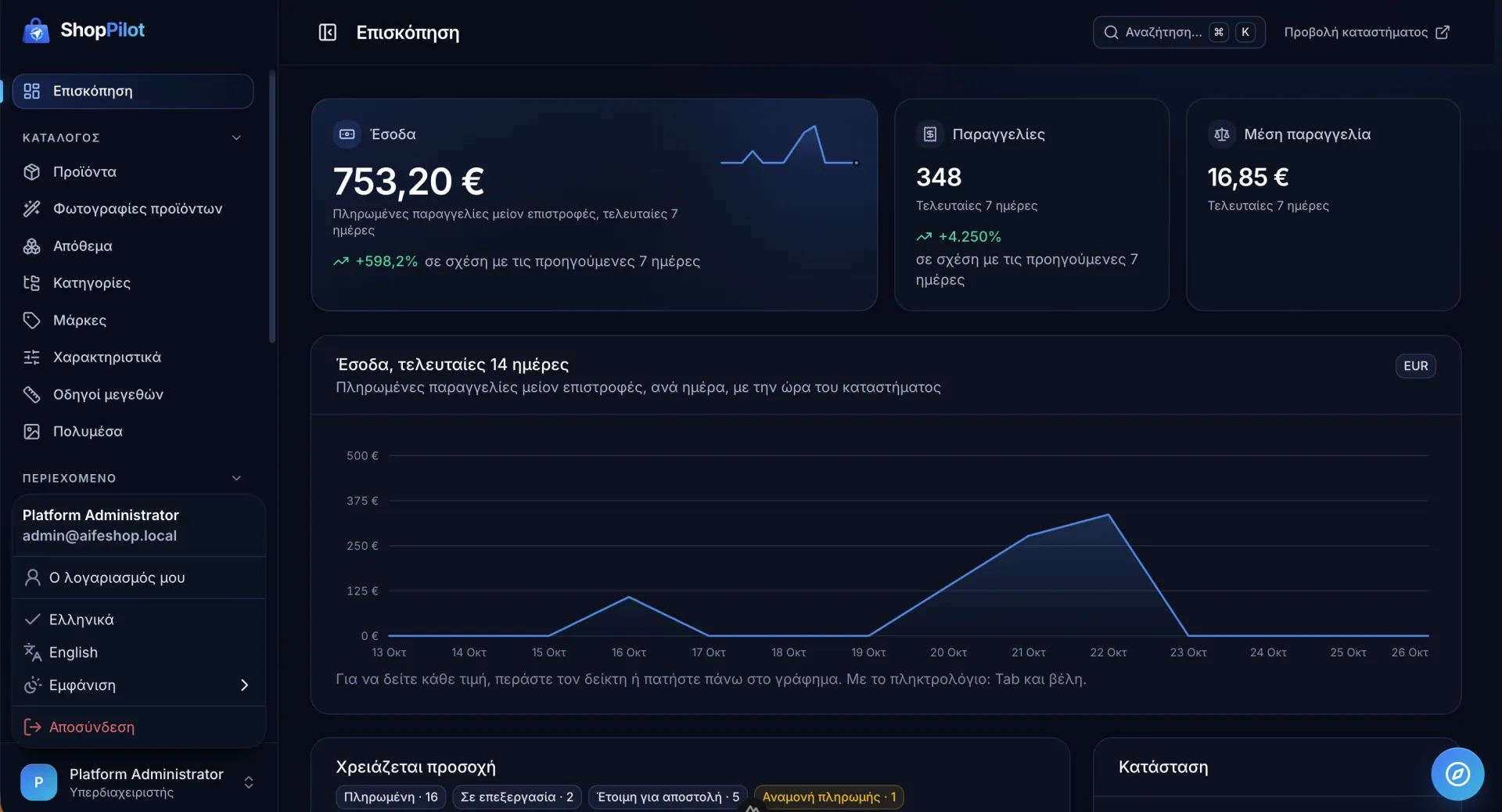Switch language to English

(139, 652)
